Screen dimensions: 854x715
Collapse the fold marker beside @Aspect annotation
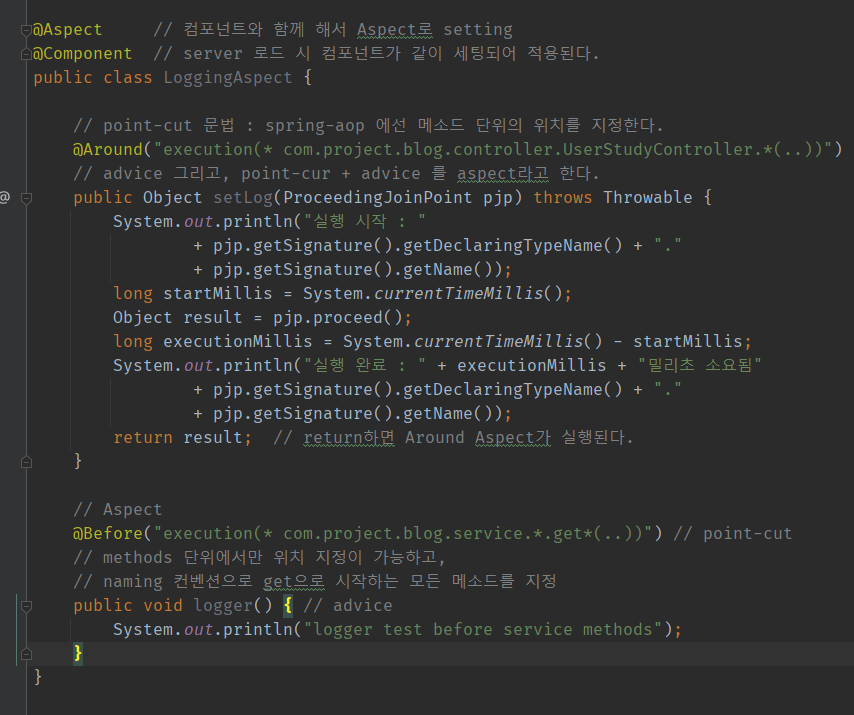point(26,30)
